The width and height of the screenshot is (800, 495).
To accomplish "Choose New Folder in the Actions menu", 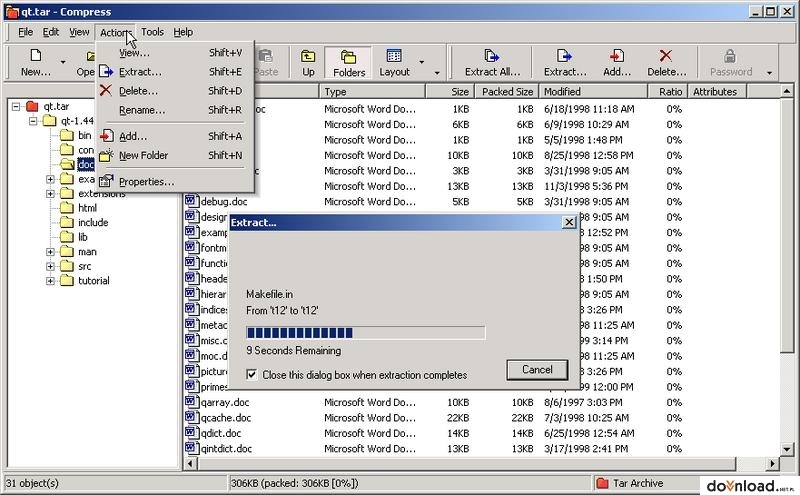I will click(174, 155).
